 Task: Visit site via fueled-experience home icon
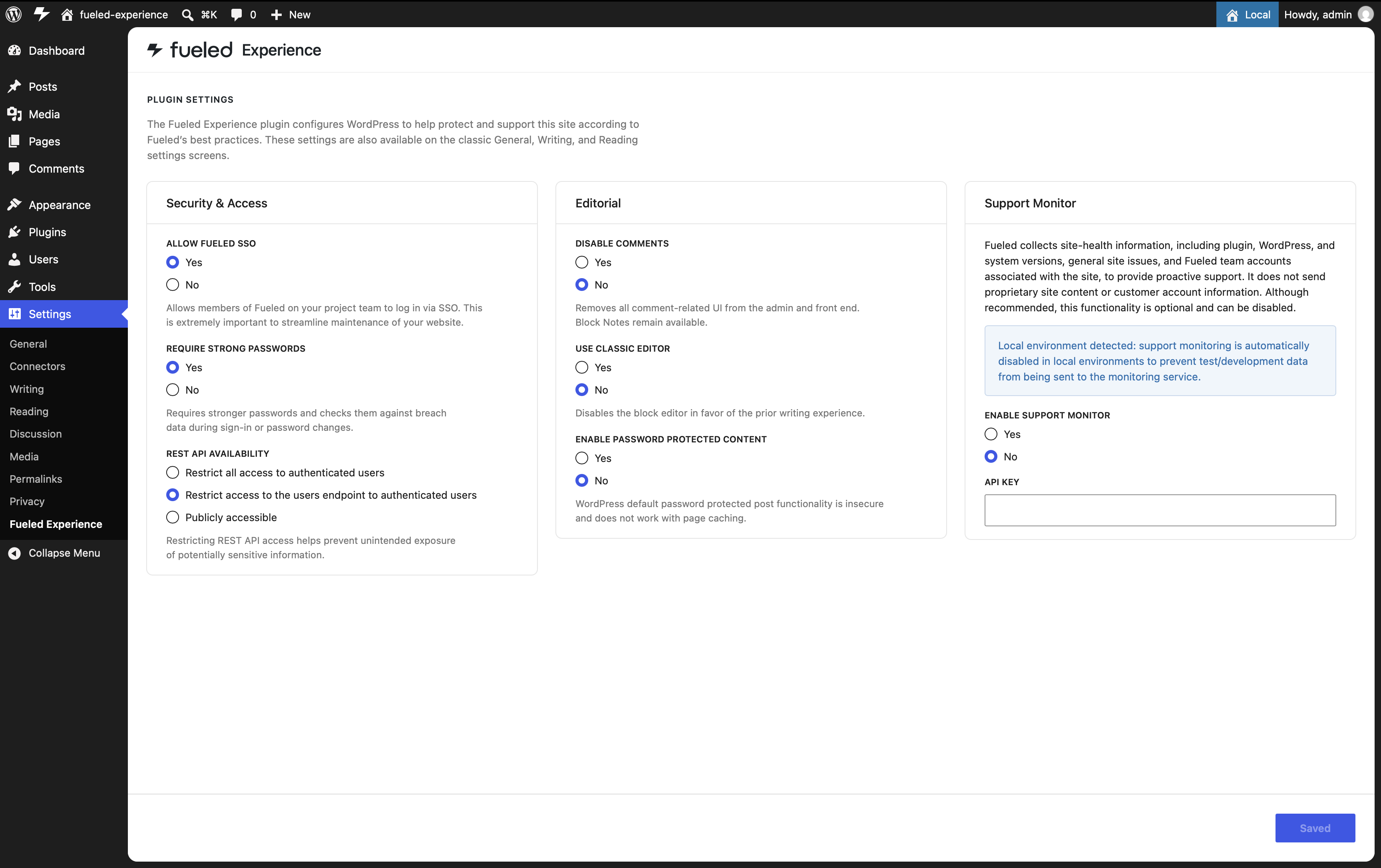(67, 14)
